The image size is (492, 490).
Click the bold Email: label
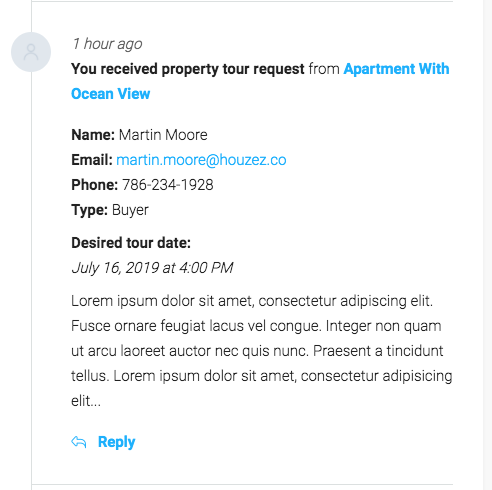tap(92, 160)
